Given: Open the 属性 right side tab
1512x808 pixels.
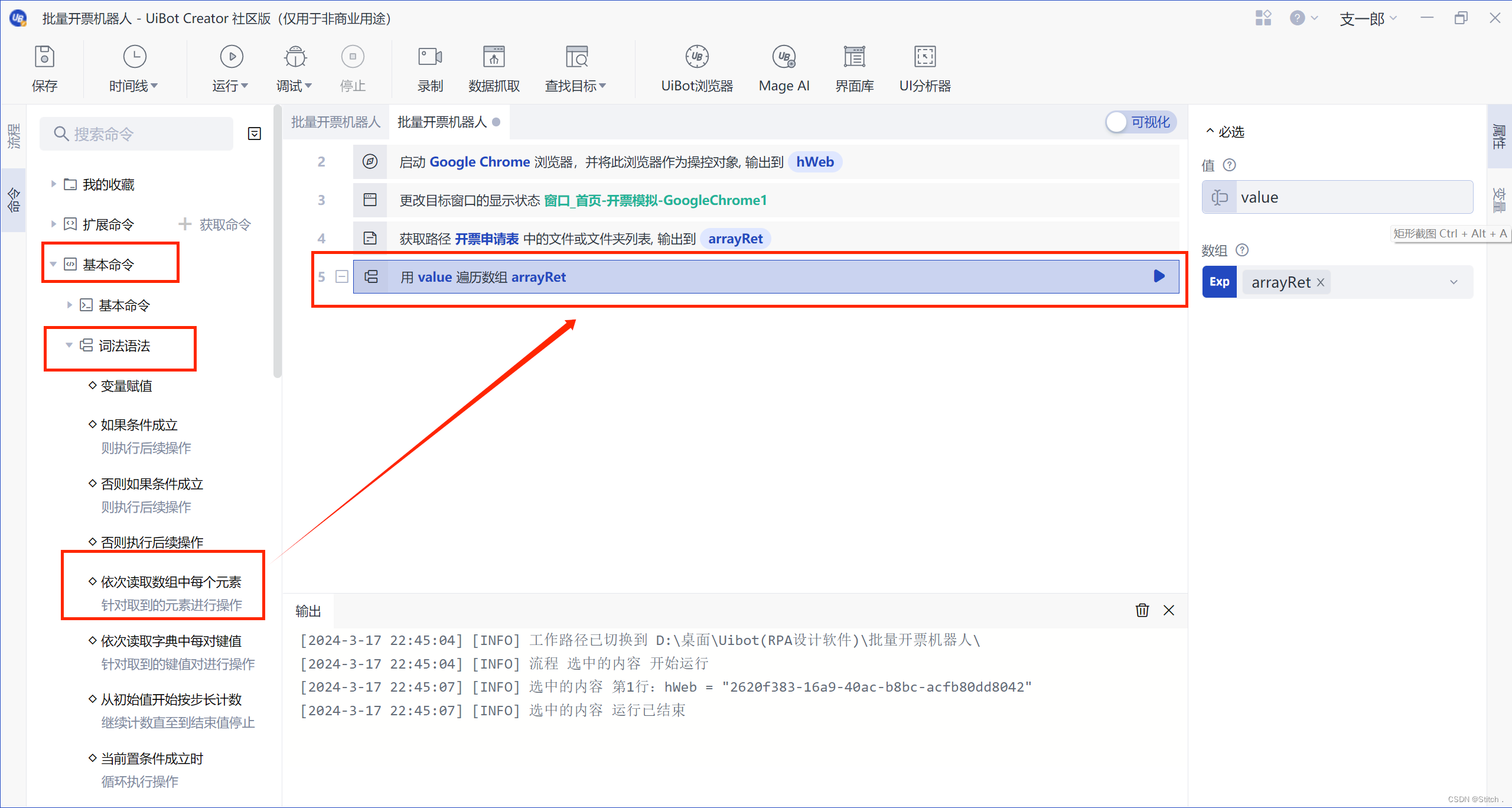Looking at the screenshot, I should [x=1499, y=136].
